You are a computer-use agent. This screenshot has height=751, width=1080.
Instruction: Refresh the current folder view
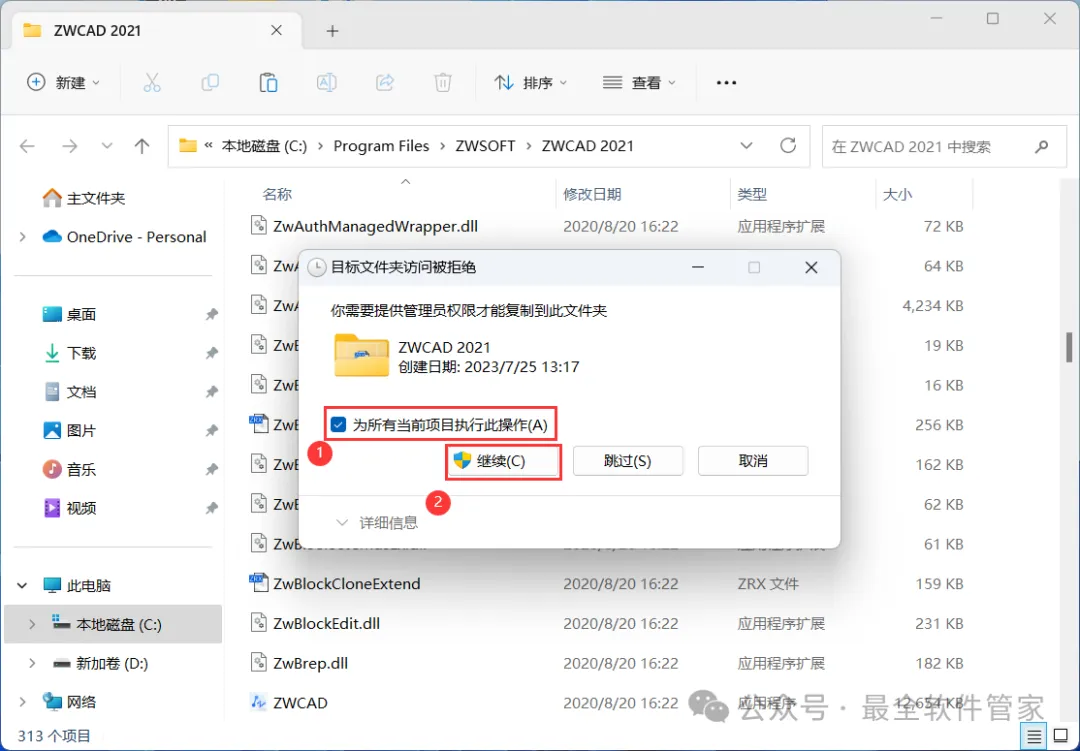[788, 145]
